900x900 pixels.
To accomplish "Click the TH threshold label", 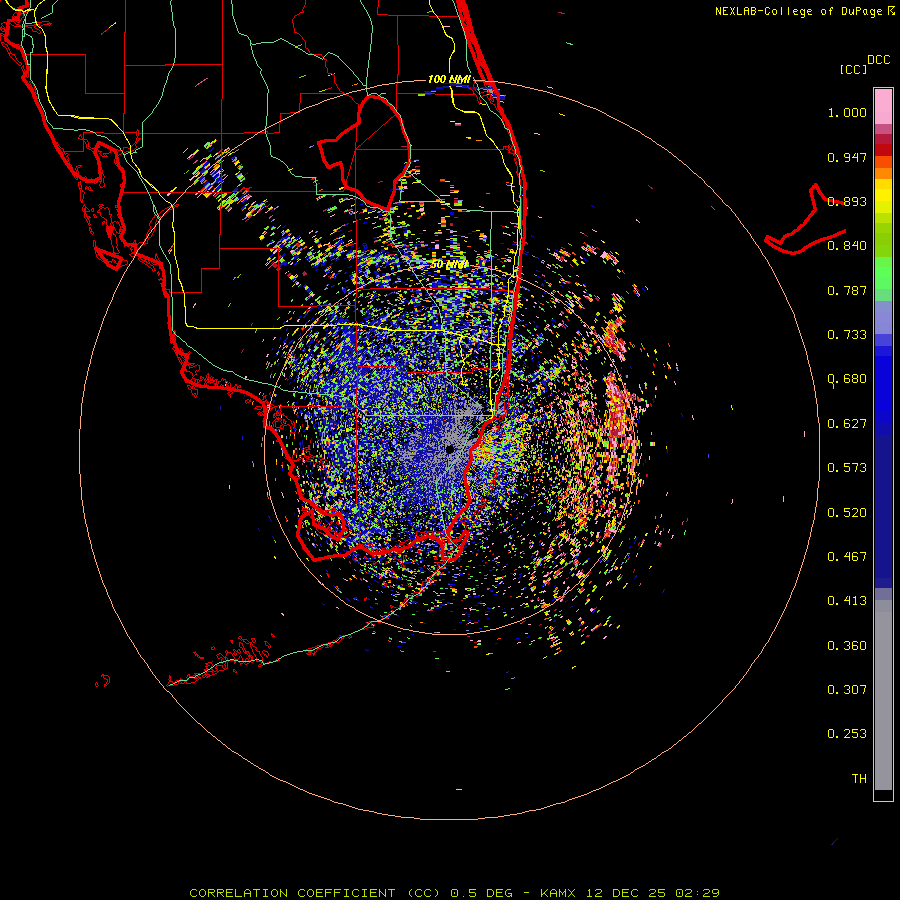I will point(859,779).
